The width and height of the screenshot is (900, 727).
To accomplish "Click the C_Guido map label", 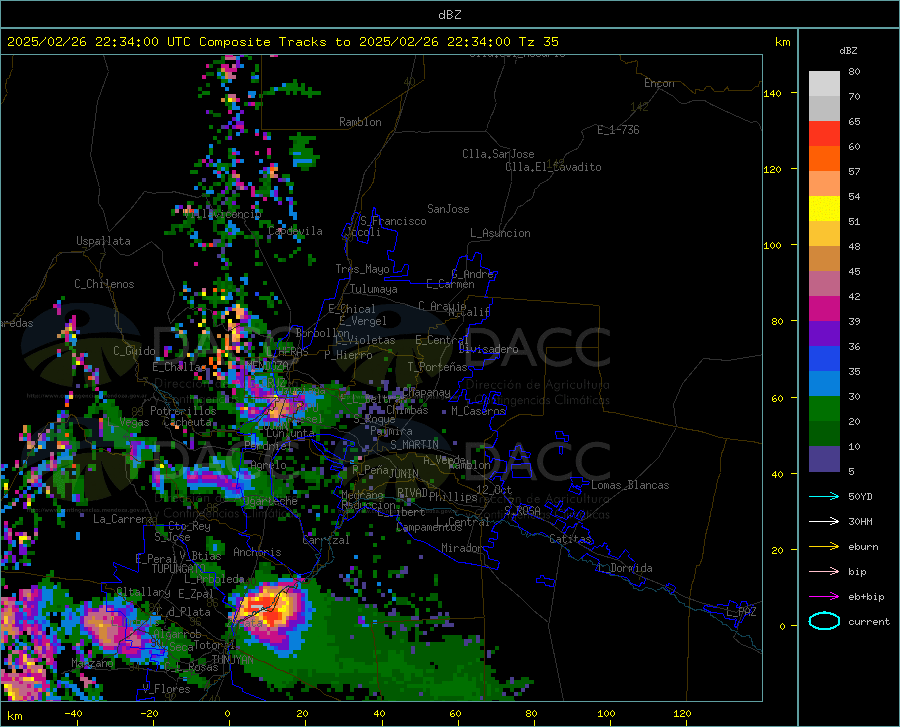I will coord(134,351).
